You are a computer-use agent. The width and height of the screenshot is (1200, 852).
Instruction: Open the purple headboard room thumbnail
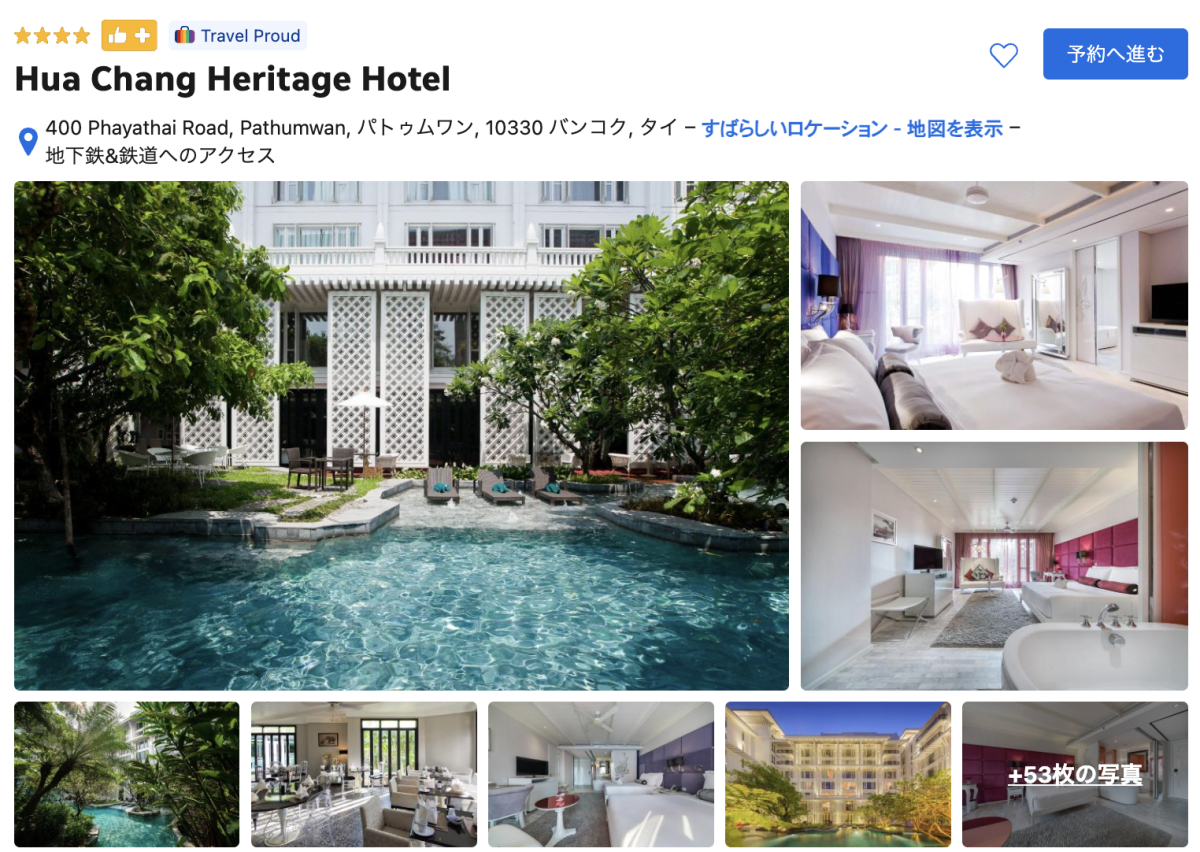(601, 775)
